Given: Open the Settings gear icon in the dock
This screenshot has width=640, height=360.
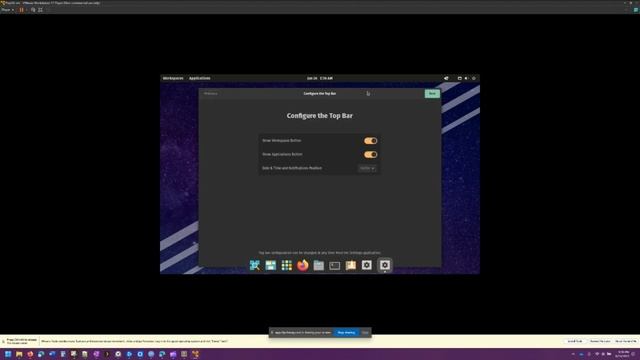Looking at the screenshot, I should tap(367, 265).
